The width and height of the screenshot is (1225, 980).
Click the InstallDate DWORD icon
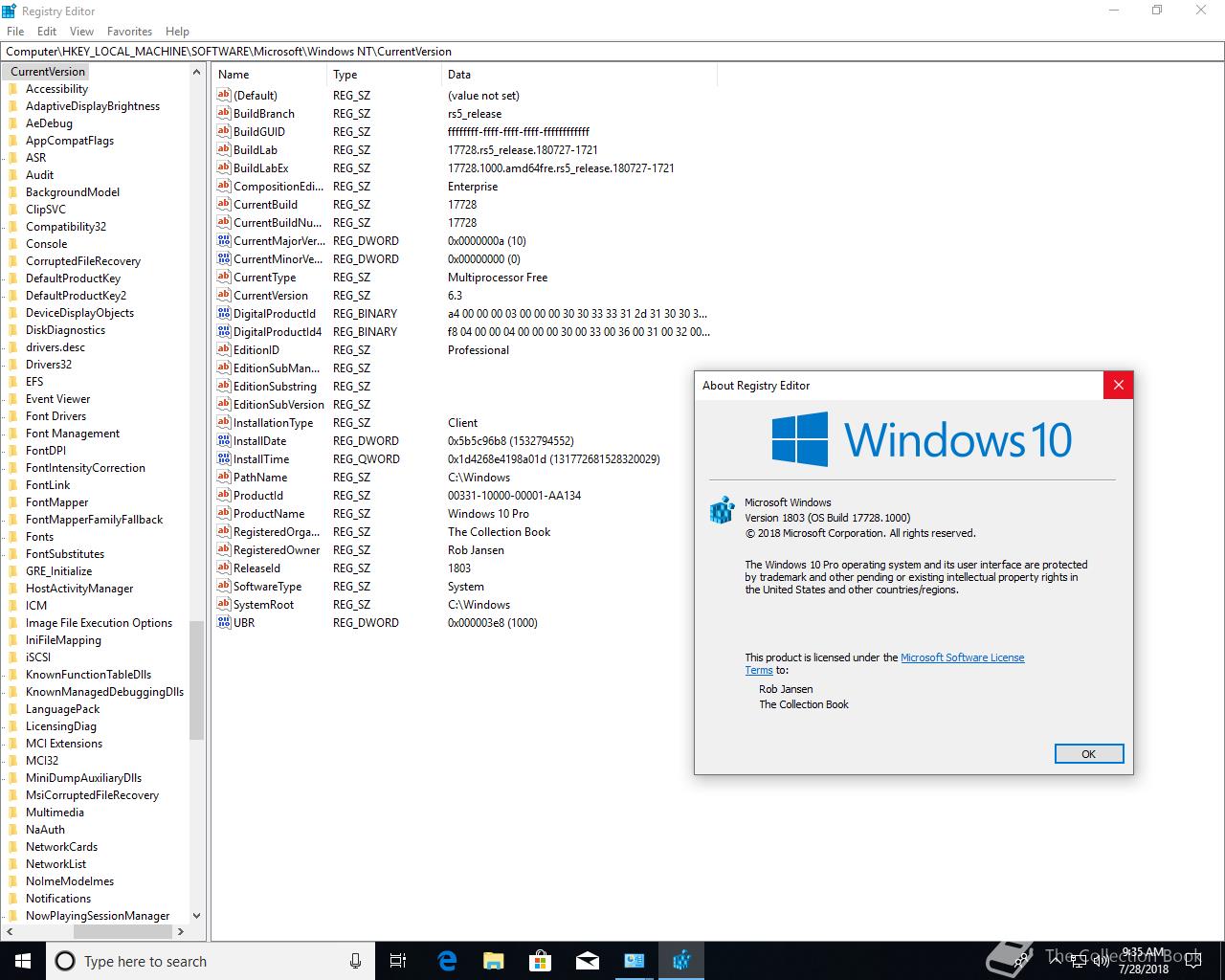point(224,440)
